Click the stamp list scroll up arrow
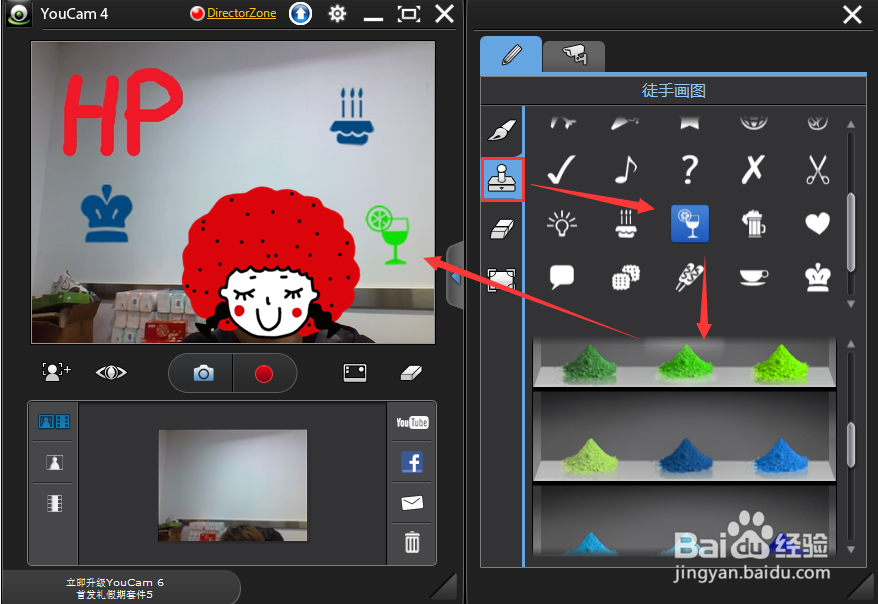The image size is (878, 604). point(851,124)
